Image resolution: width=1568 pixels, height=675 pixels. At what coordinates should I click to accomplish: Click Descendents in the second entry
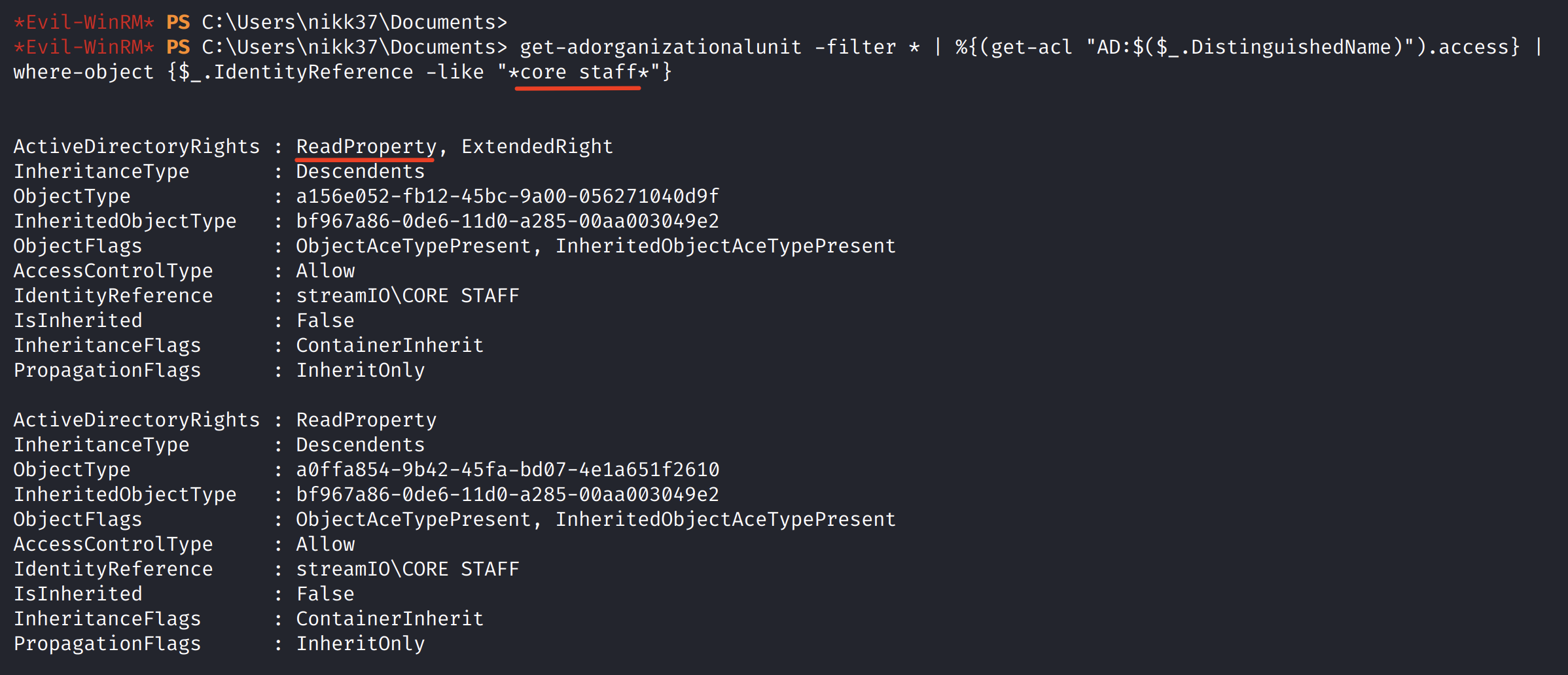pyautogui.click(x=360, y=445)
